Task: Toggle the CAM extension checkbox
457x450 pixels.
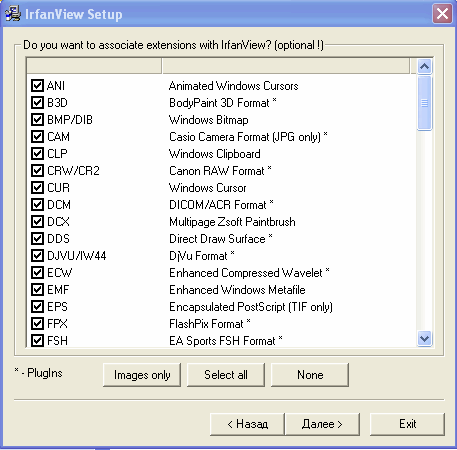Action: [37, 137]
